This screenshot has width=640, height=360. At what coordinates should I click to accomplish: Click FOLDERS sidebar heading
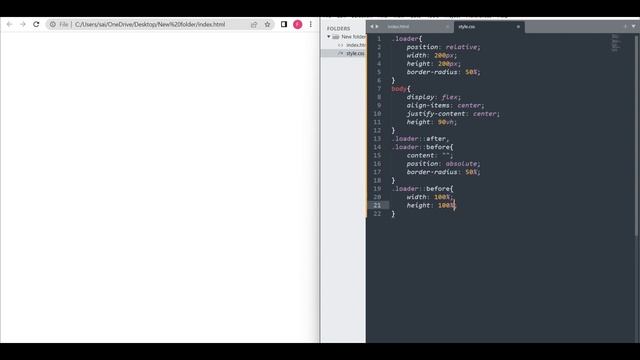click(x=338, y=29)
